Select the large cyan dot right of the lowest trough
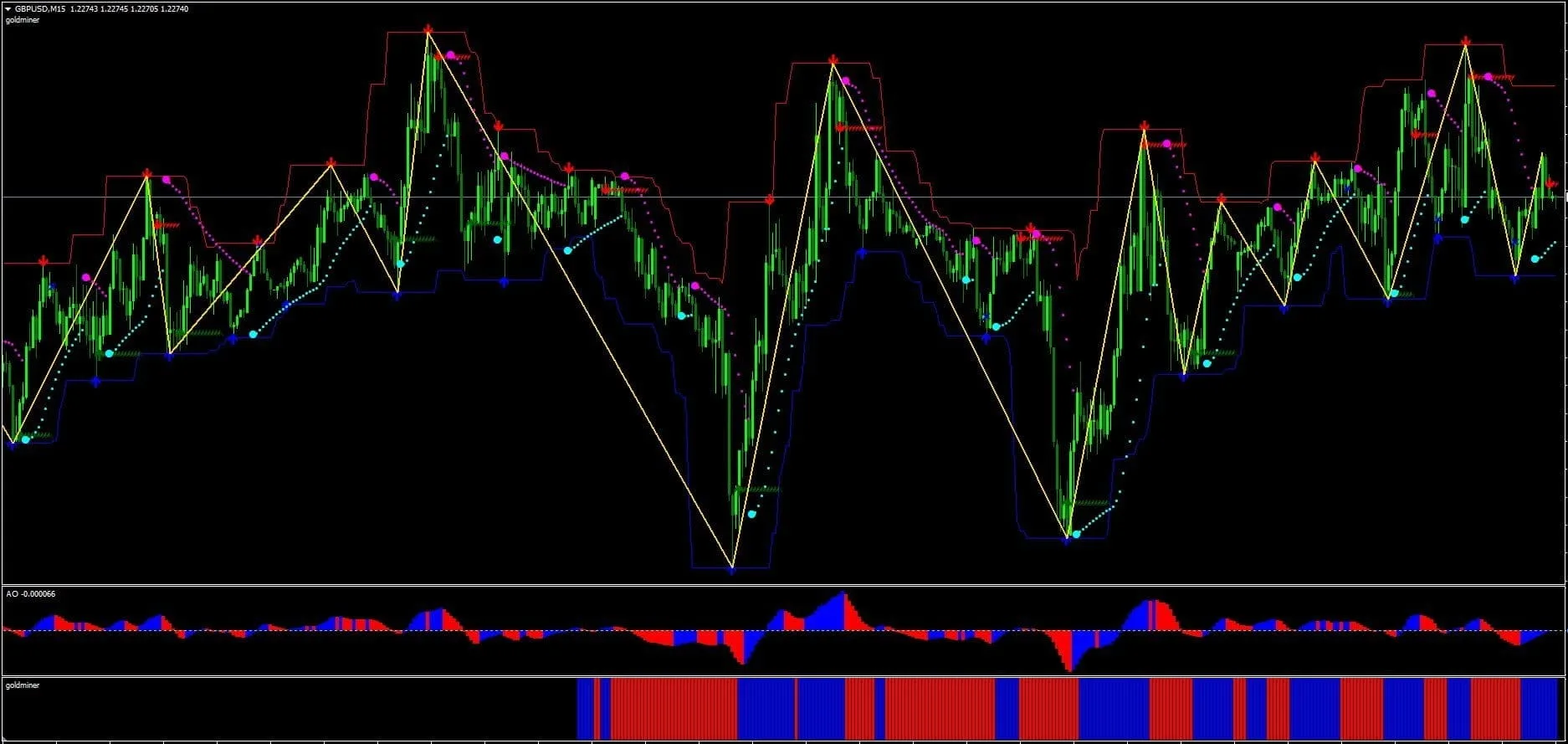 (x=751, y=514)
